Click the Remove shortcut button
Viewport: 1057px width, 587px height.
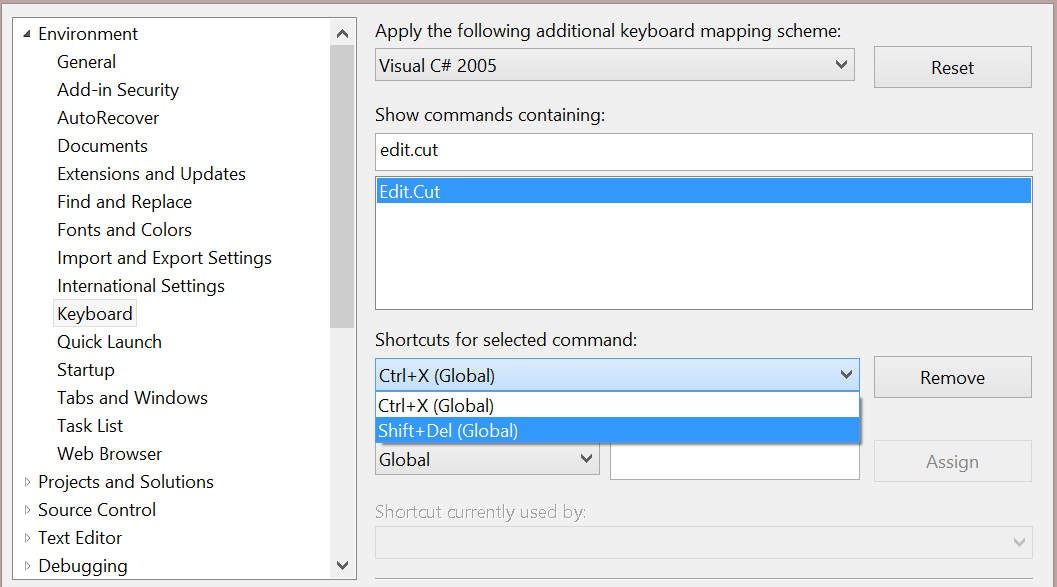(953, 377)
